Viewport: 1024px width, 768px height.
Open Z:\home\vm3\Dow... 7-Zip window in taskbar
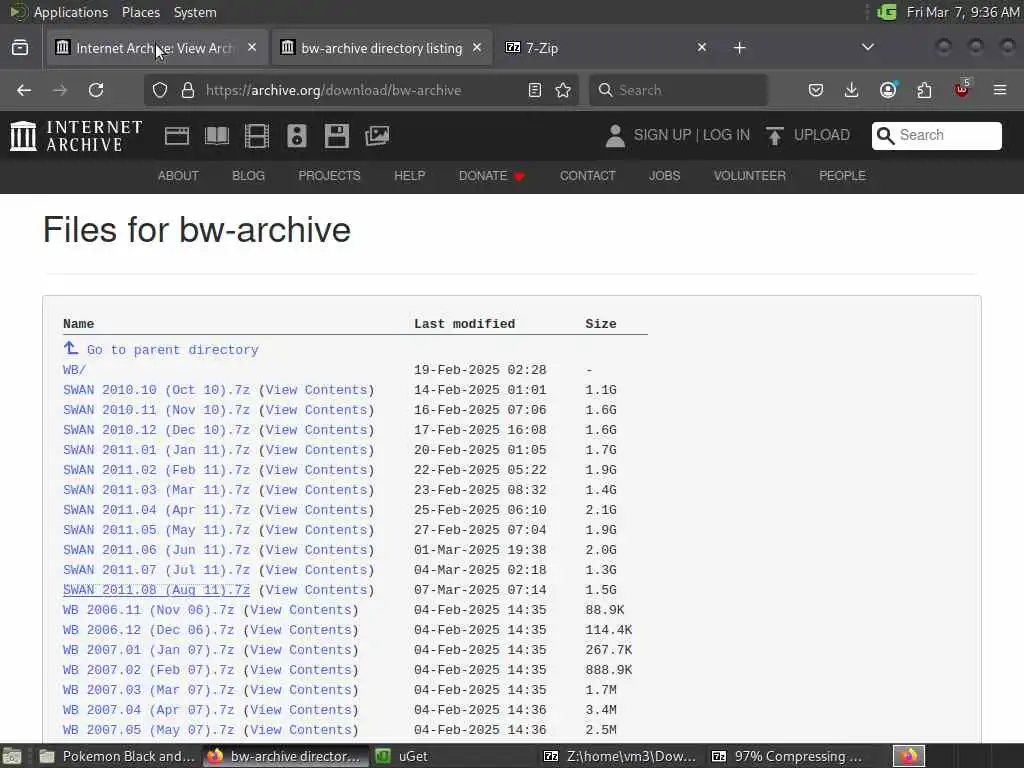coord(621,756)
